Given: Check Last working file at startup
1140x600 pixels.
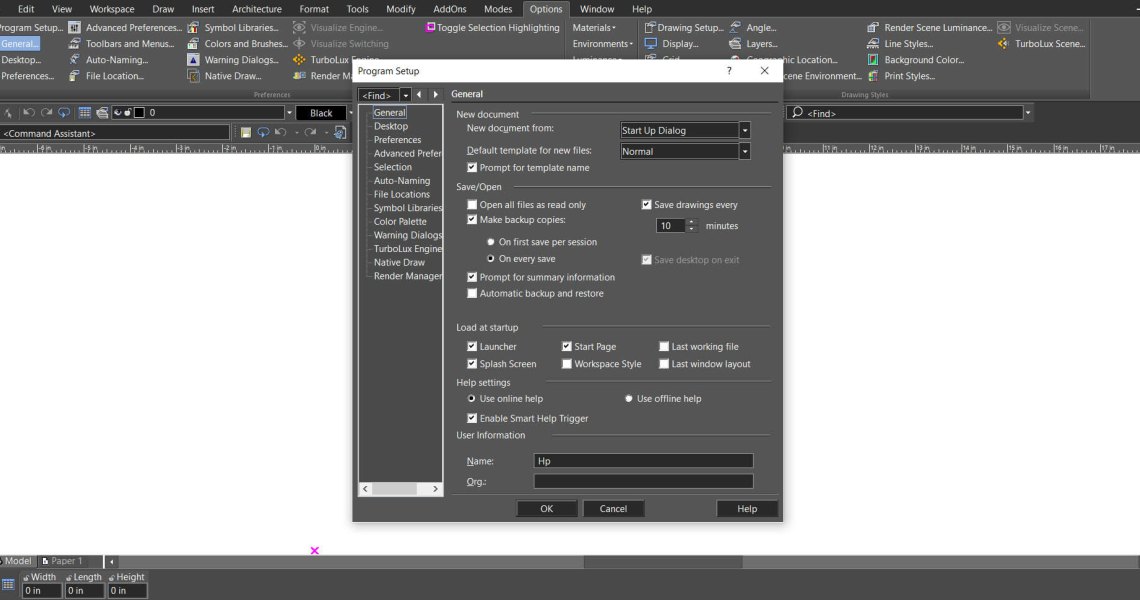Looking at the screenshot, I should (x=664, y=346).
